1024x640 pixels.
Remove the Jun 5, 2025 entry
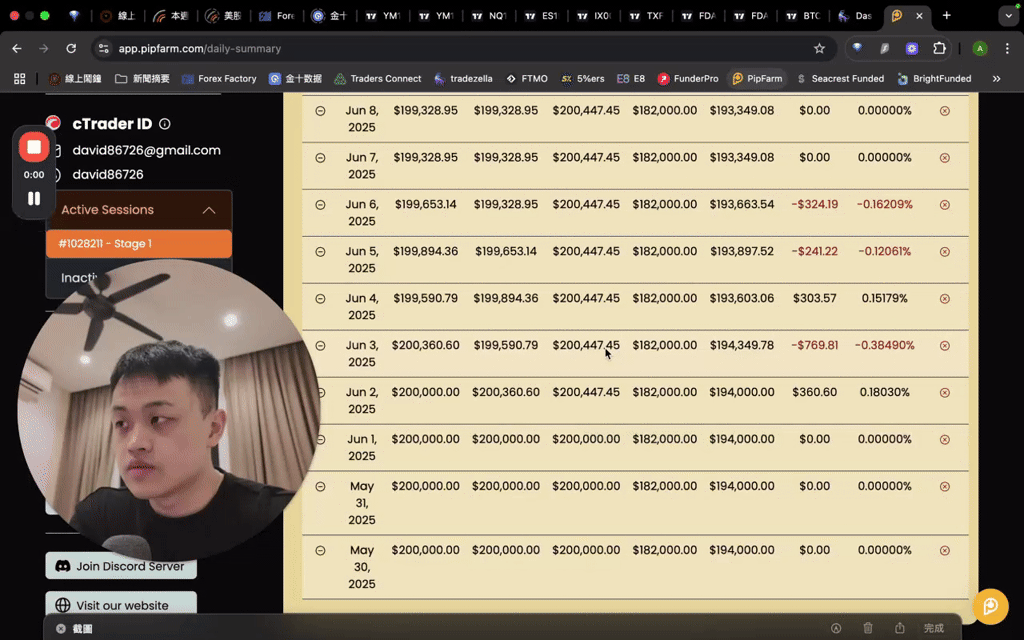tap(944, 252)
